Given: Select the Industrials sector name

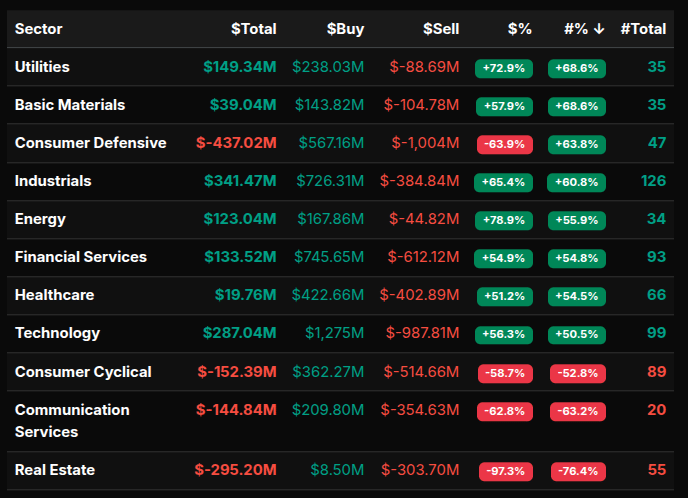Looking at the screenshot, I should (53, 181).
